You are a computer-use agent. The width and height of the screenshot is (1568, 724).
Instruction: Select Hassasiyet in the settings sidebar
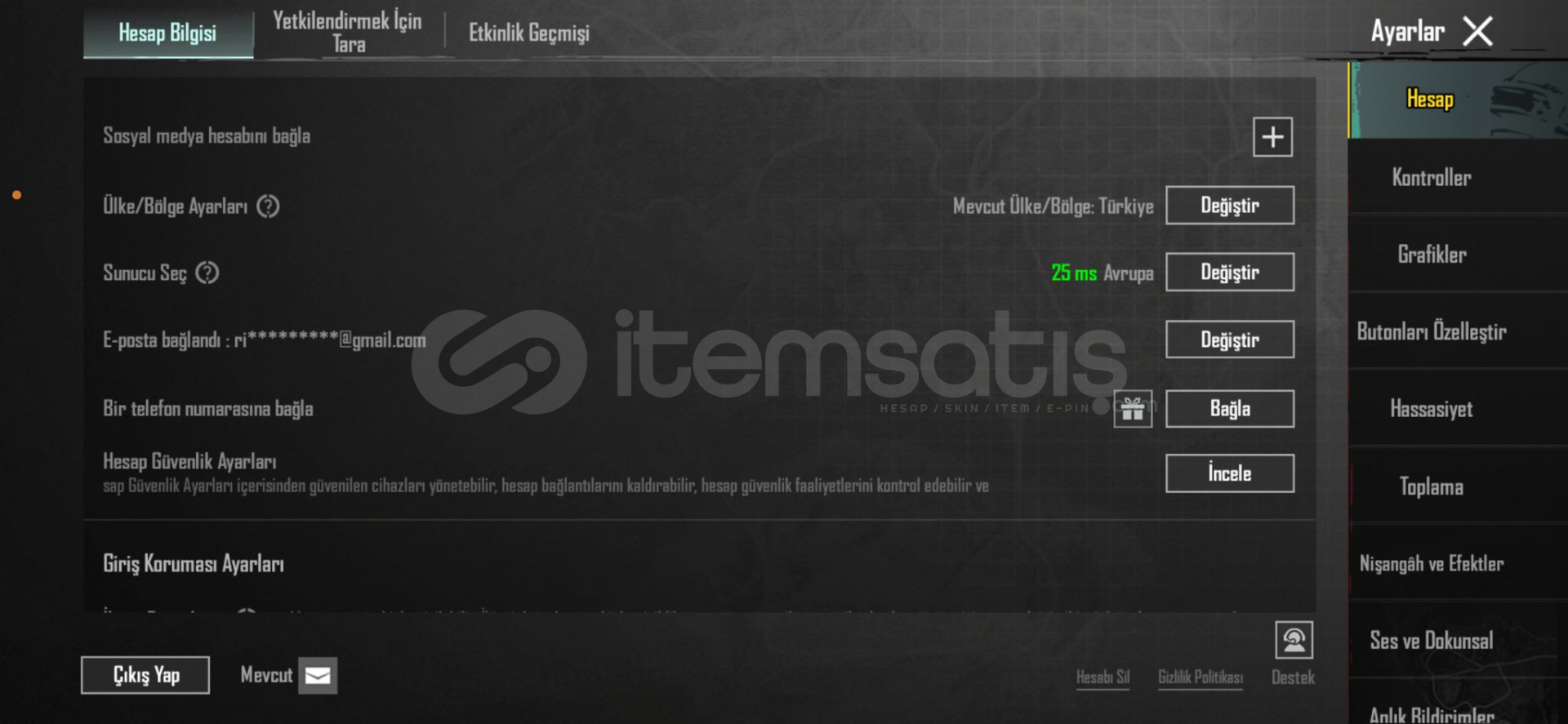(x=1432, y=409)
